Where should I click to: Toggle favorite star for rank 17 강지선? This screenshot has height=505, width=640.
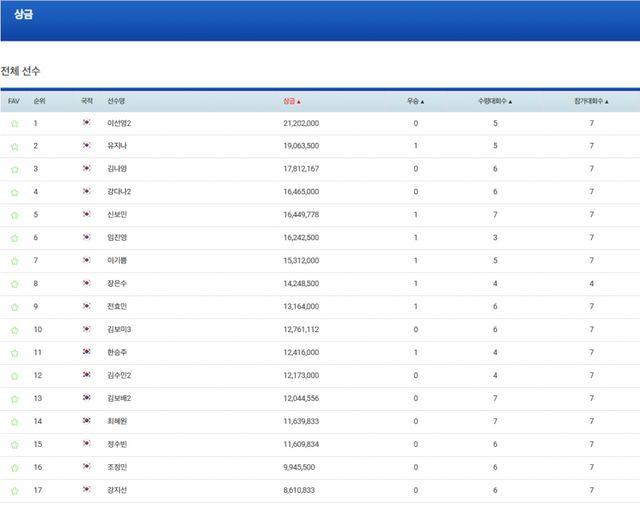coord(14,491)
